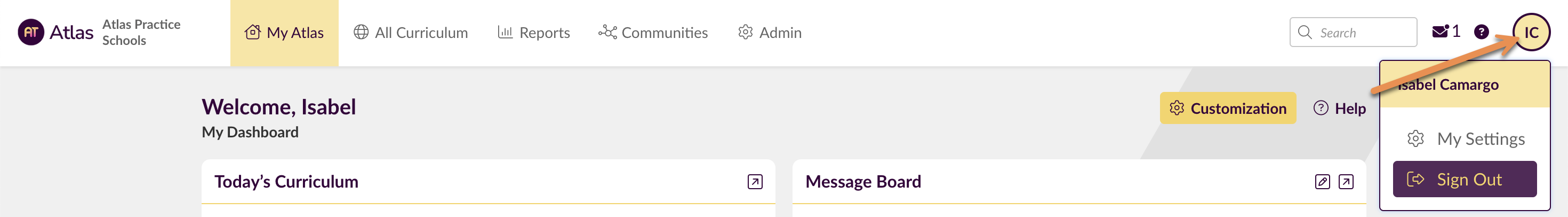The image size is (1568, 217).
Task: Click the question mark help icon in header
Action: point(1481,32)
